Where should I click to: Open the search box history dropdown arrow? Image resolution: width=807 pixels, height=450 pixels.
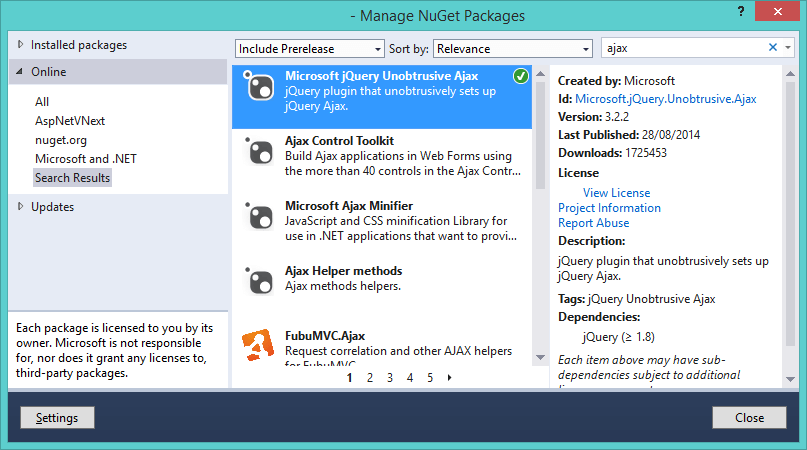(788, 47)
